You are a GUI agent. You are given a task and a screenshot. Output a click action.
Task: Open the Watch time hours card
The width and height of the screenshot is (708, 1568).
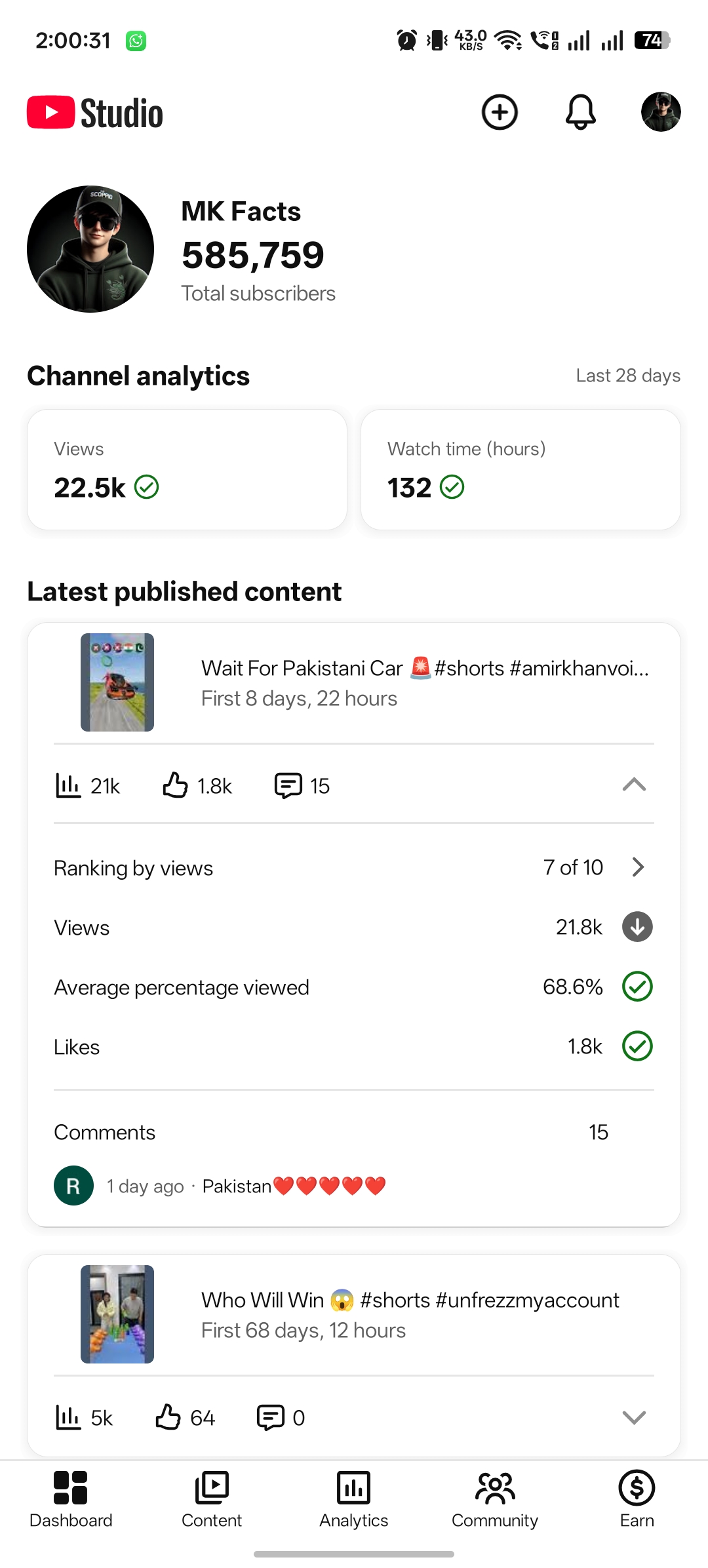(x=521, y=469)
